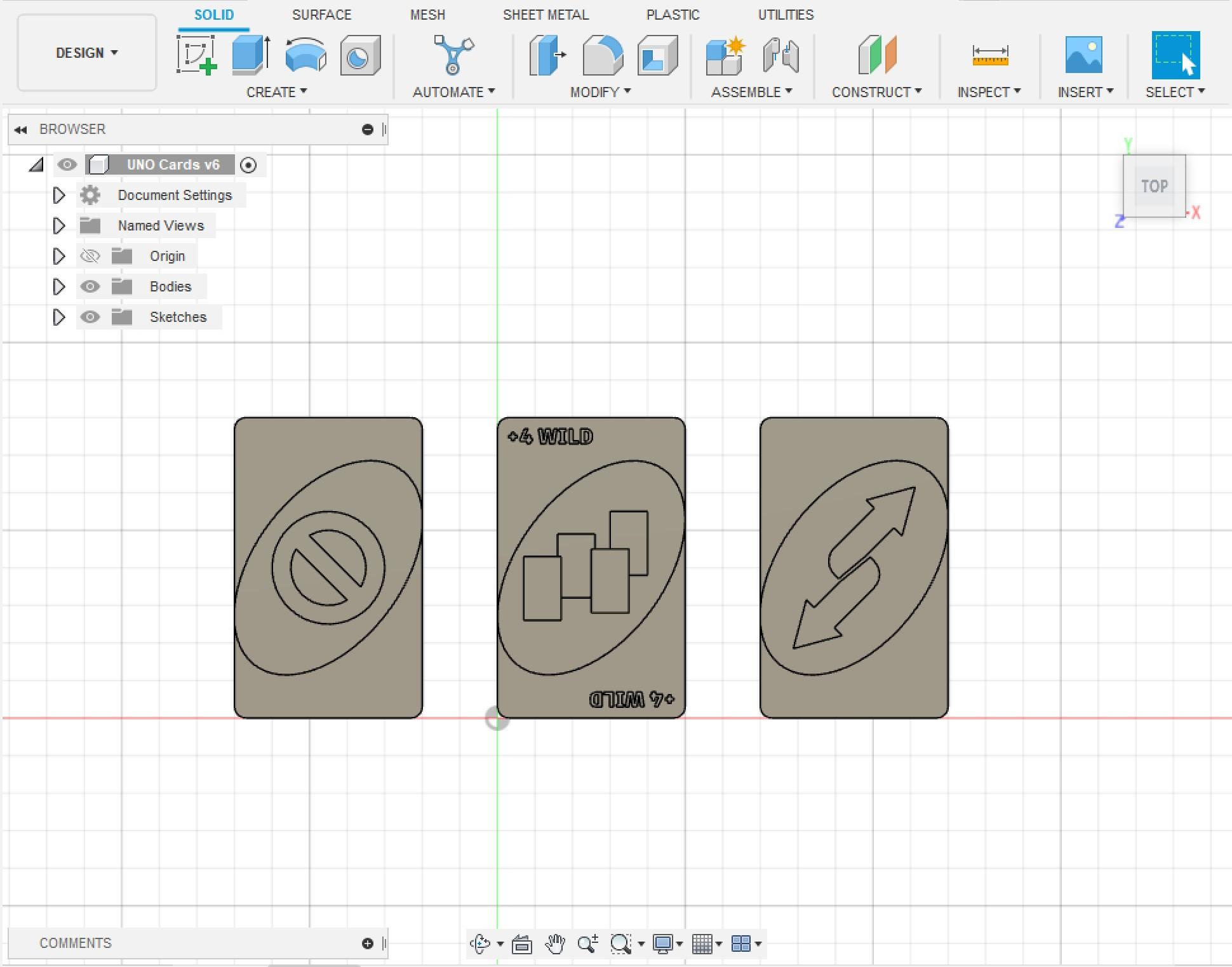The width and height of the screenshot is (1232, 967).
Task: Select the Press Pull tool
Action: click(x=547, y=55)
